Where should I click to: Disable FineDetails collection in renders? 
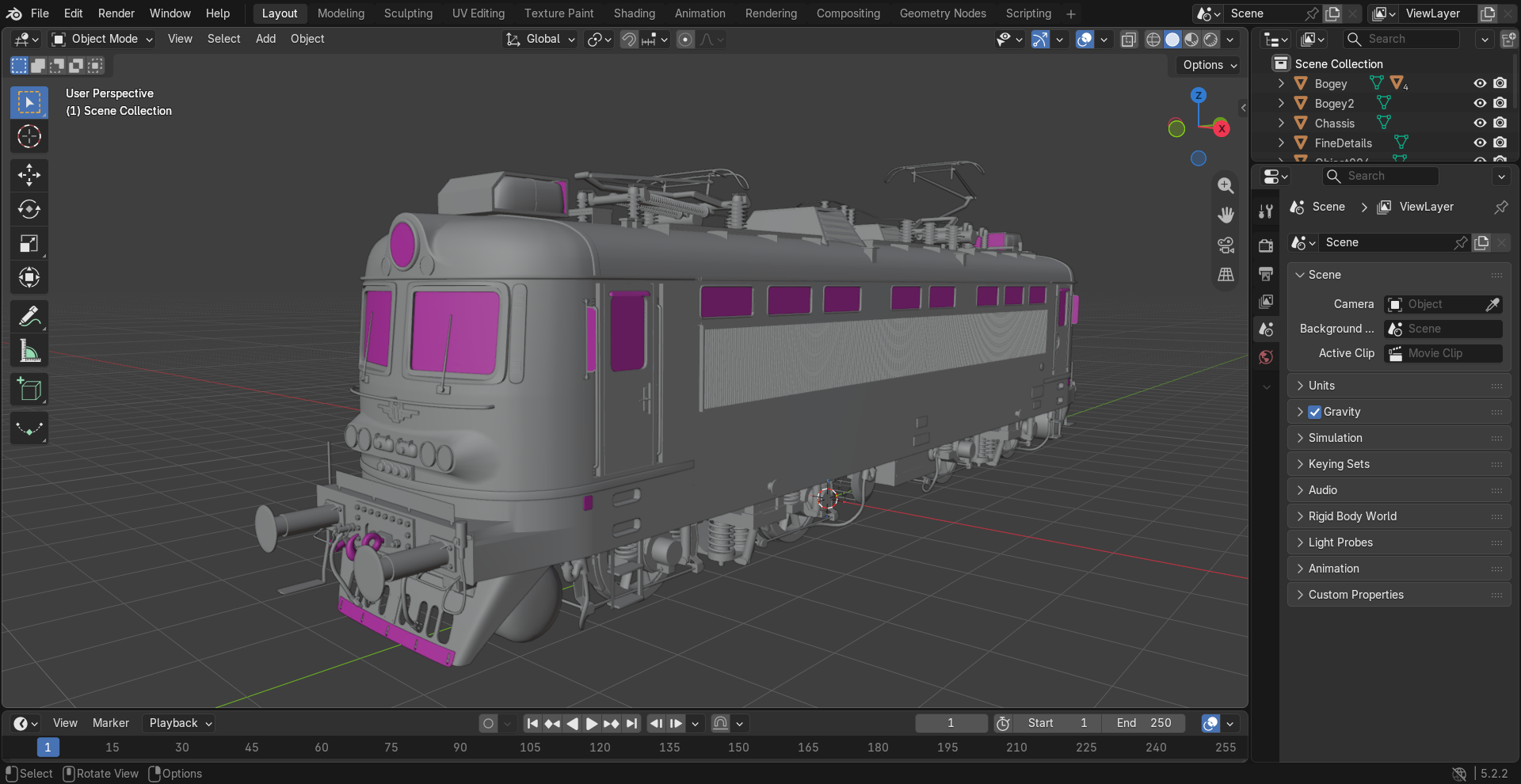[1500, 143]
